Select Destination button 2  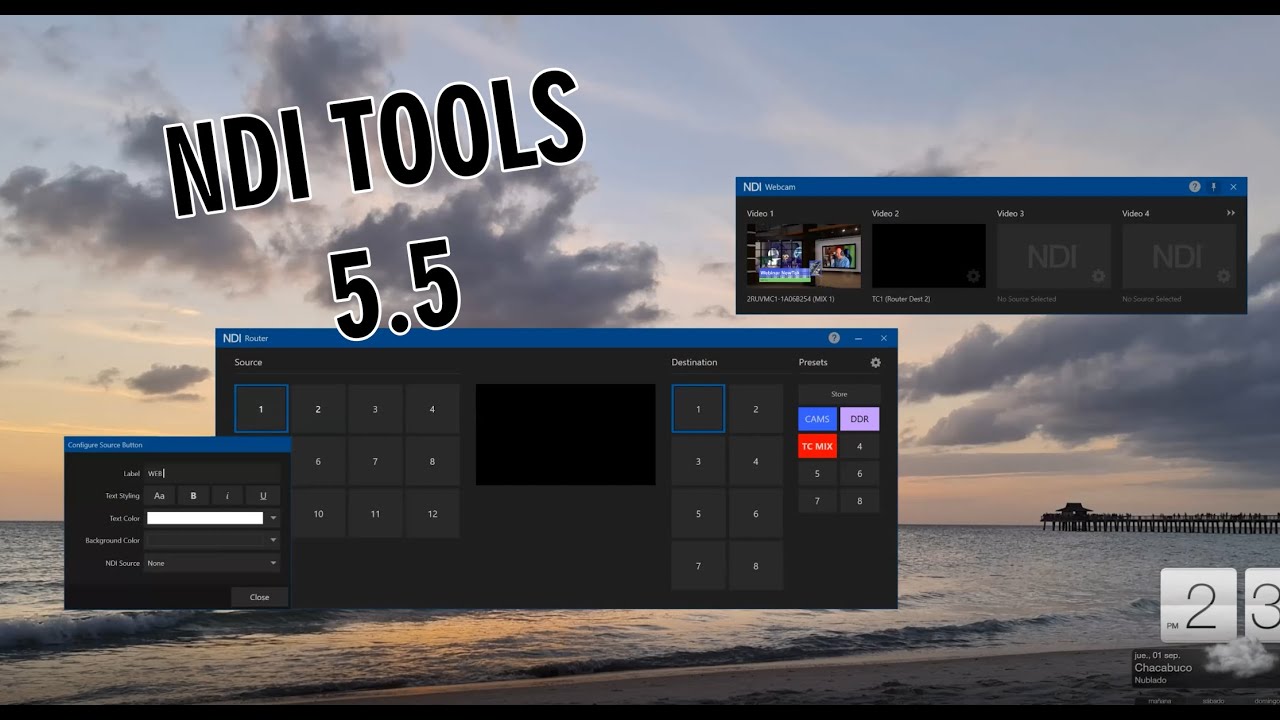755,409
